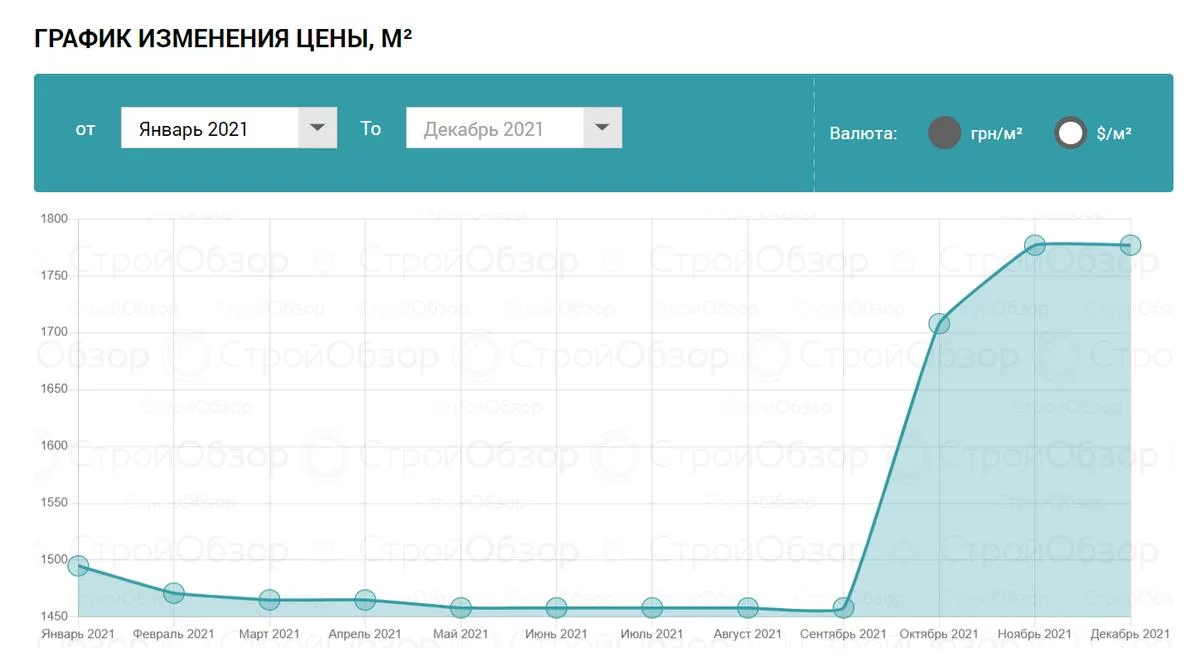Screen dimensions: 1200x662
Task: Click the start date dropdown arrow
Action: [x=317, y=128]
